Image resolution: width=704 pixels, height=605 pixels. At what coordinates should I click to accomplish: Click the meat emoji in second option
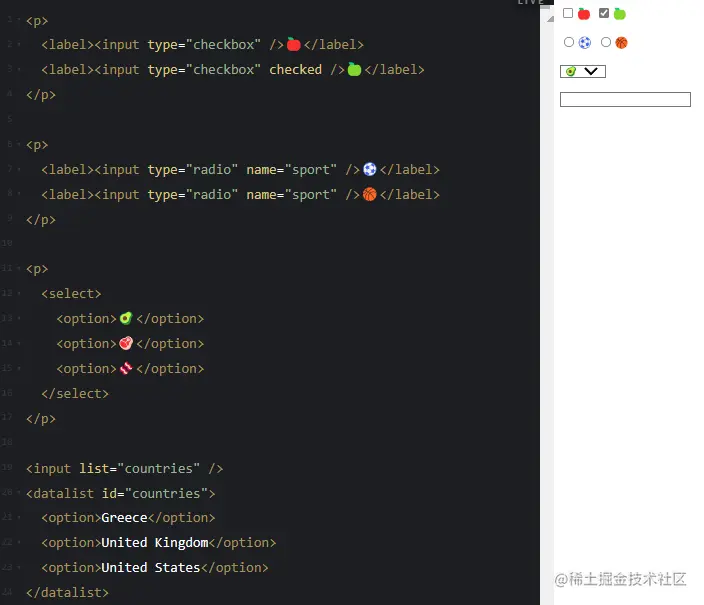coord(126,343)
